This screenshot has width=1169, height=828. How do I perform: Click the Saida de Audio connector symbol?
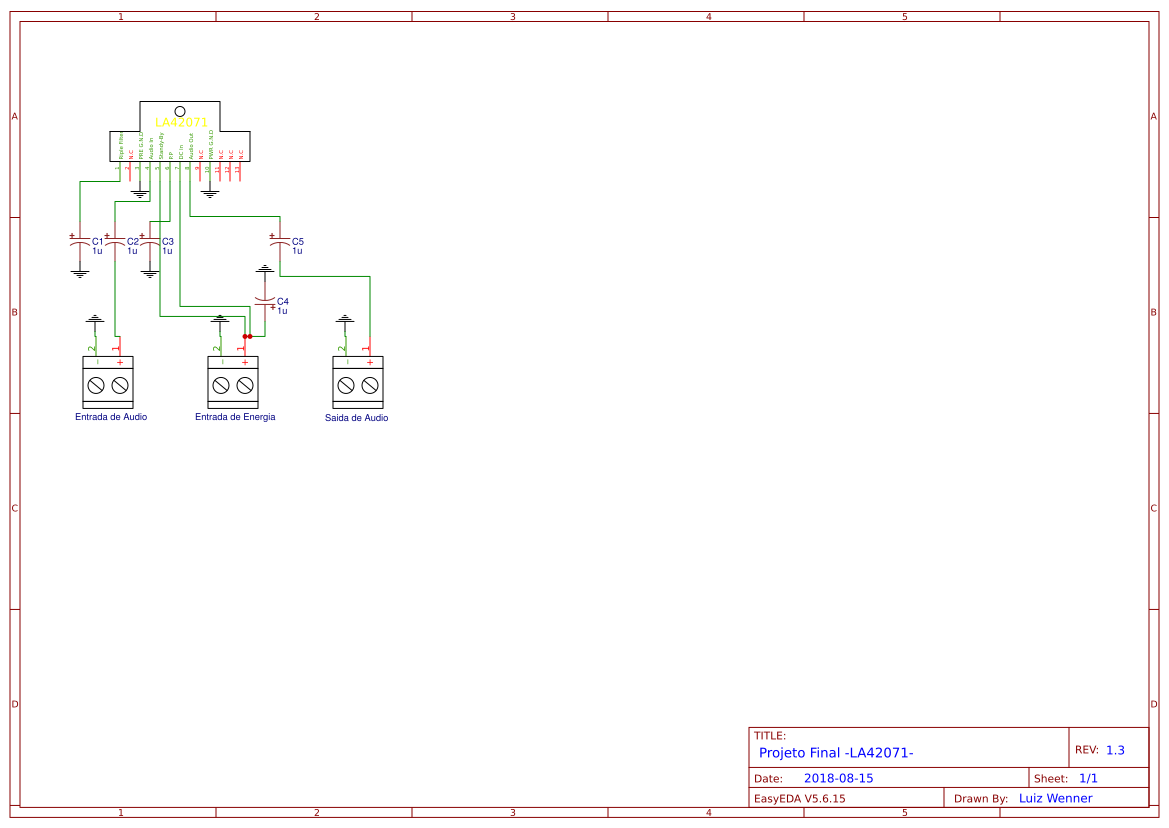357,382
